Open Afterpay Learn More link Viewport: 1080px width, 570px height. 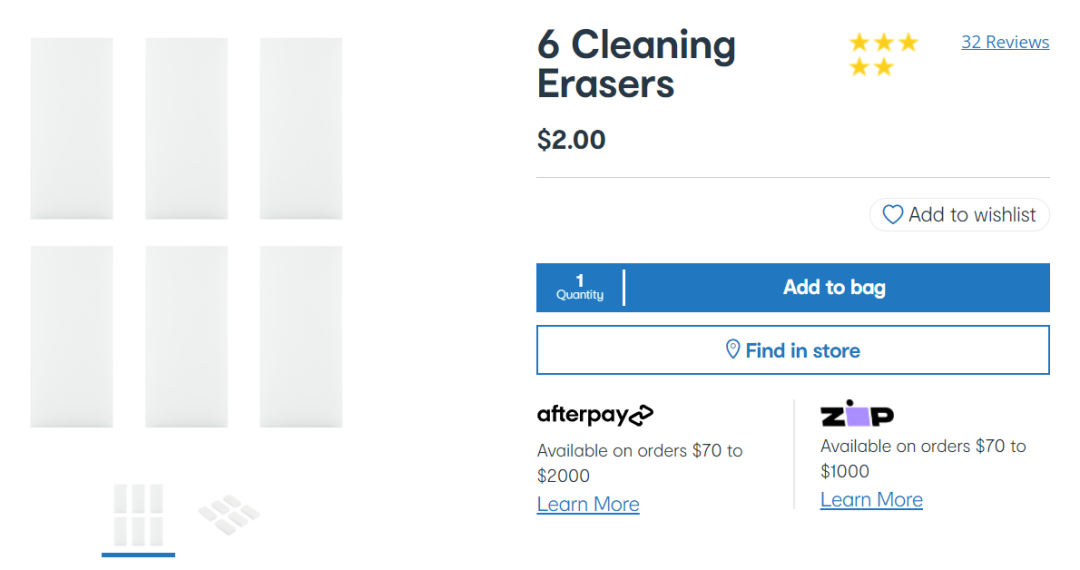[588, 504]
